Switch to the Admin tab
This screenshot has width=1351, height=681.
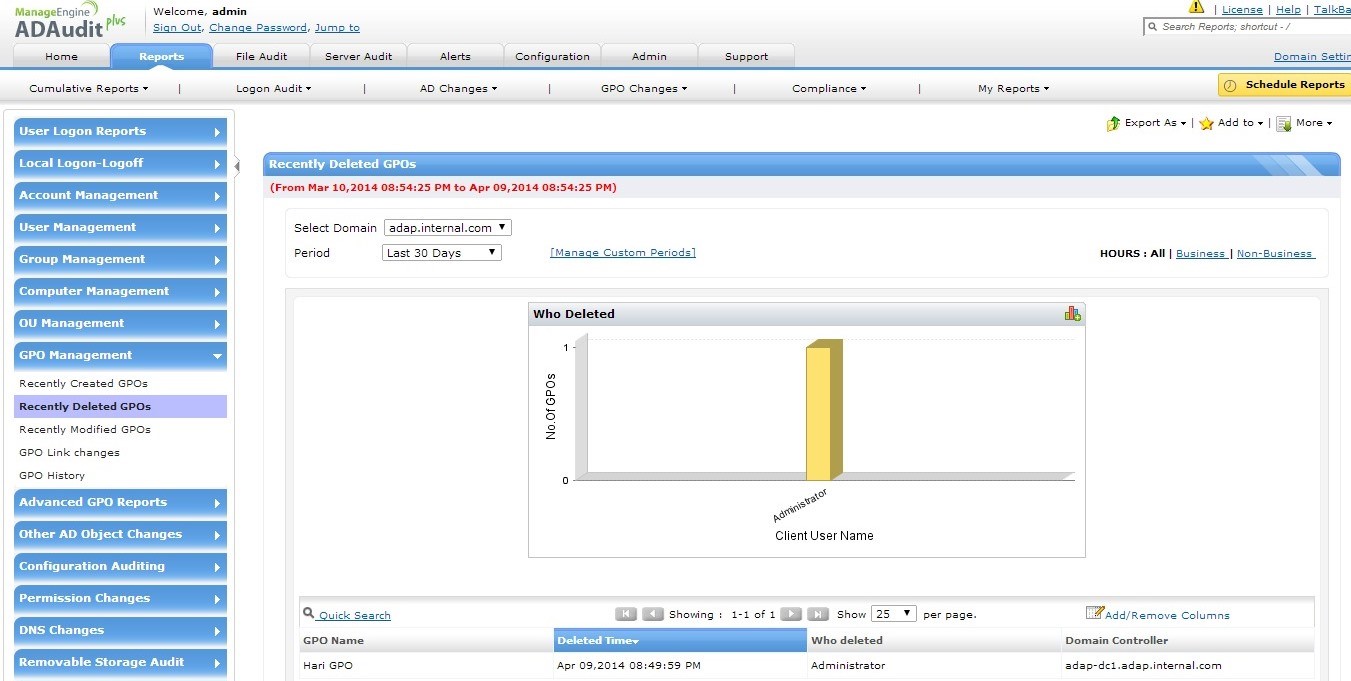[649, 57]
